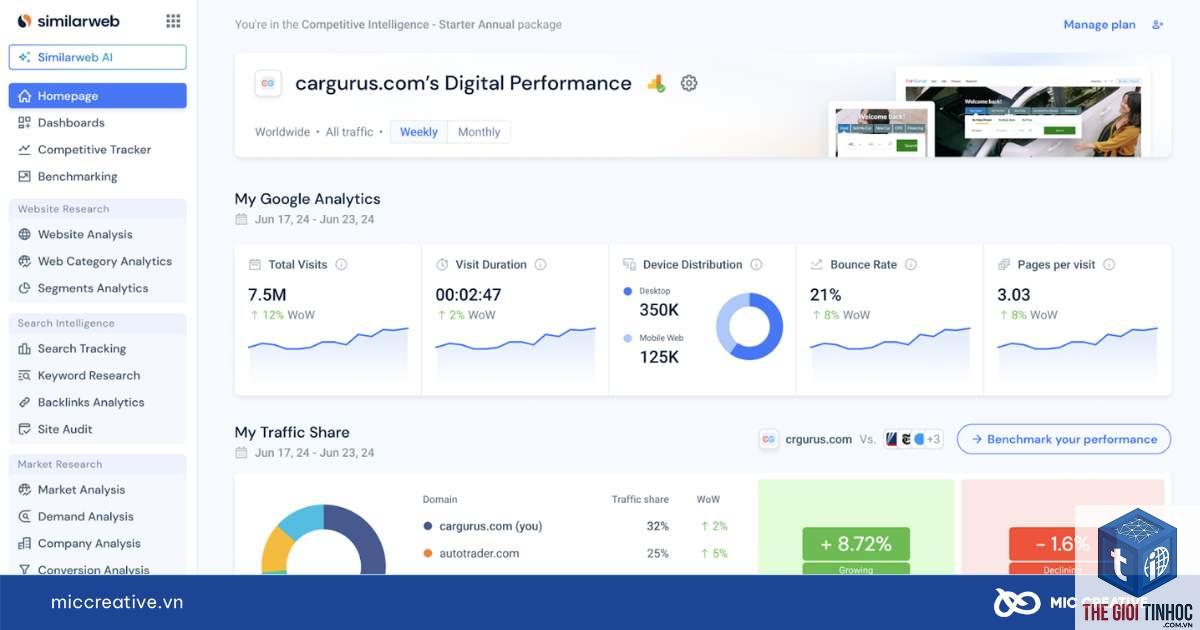Click the Site Audit icon

pyautogui.click(x=25, y=430)
